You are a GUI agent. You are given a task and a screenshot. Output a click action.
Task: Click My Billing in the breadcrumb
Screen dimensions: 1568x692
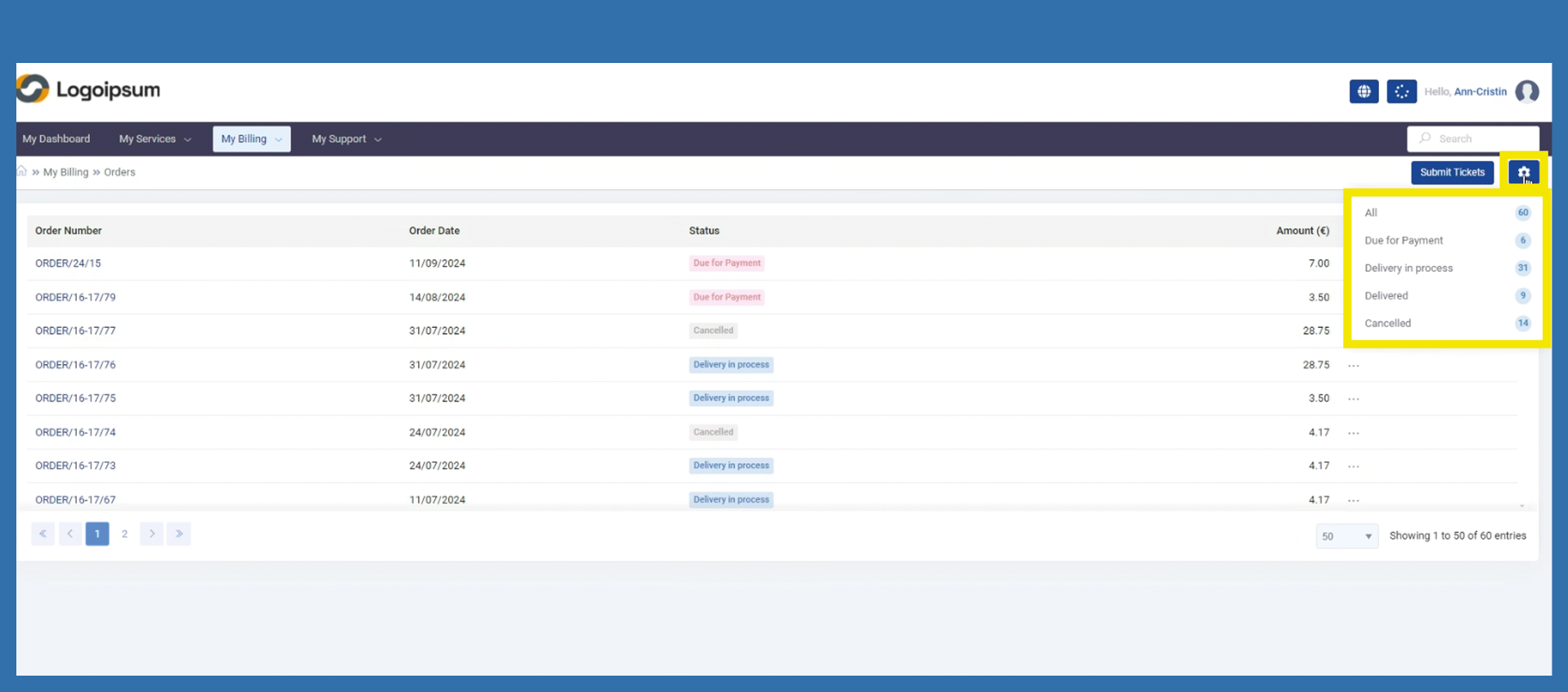[65, 173]
